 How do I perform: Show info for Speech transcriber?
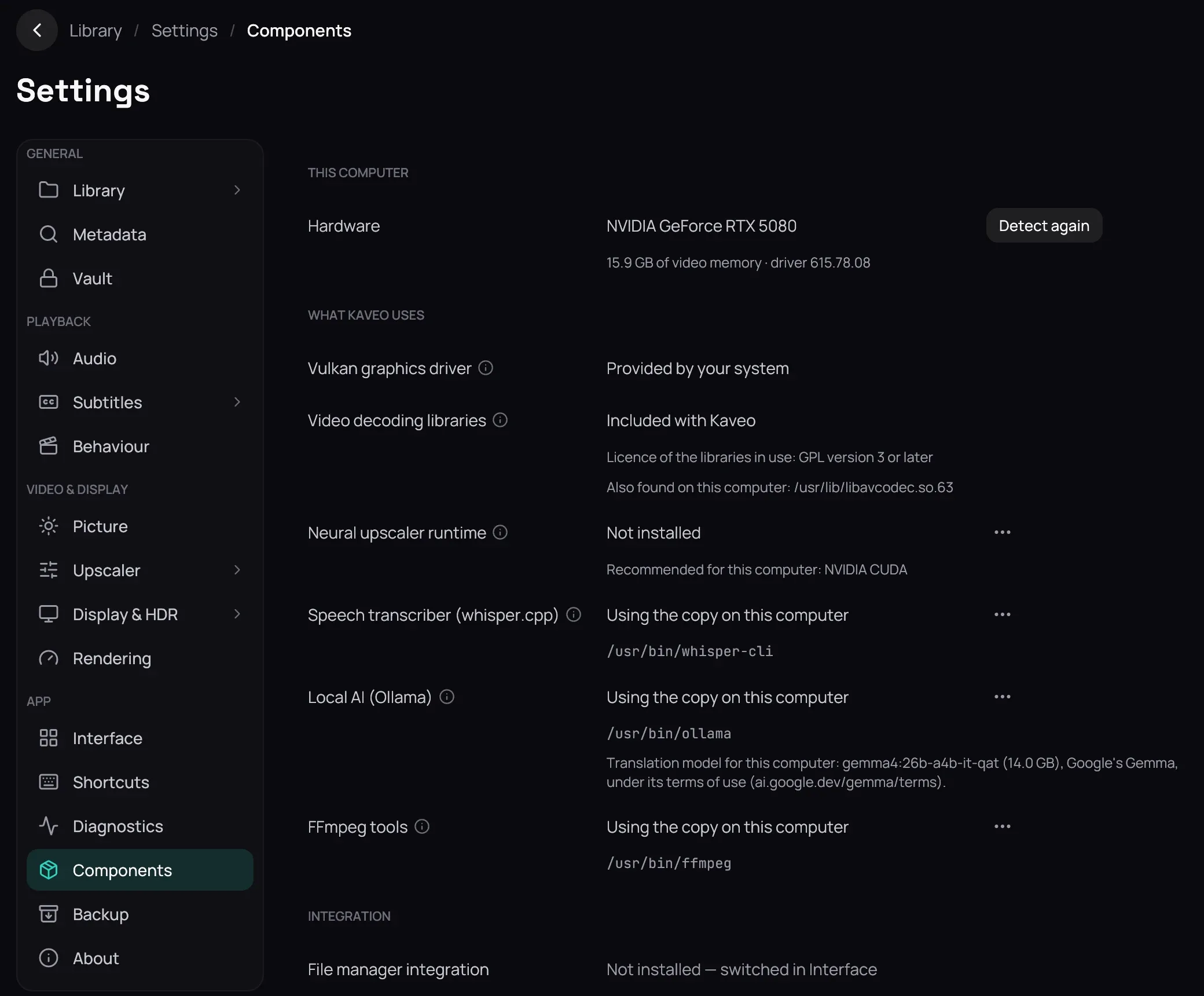574,614
